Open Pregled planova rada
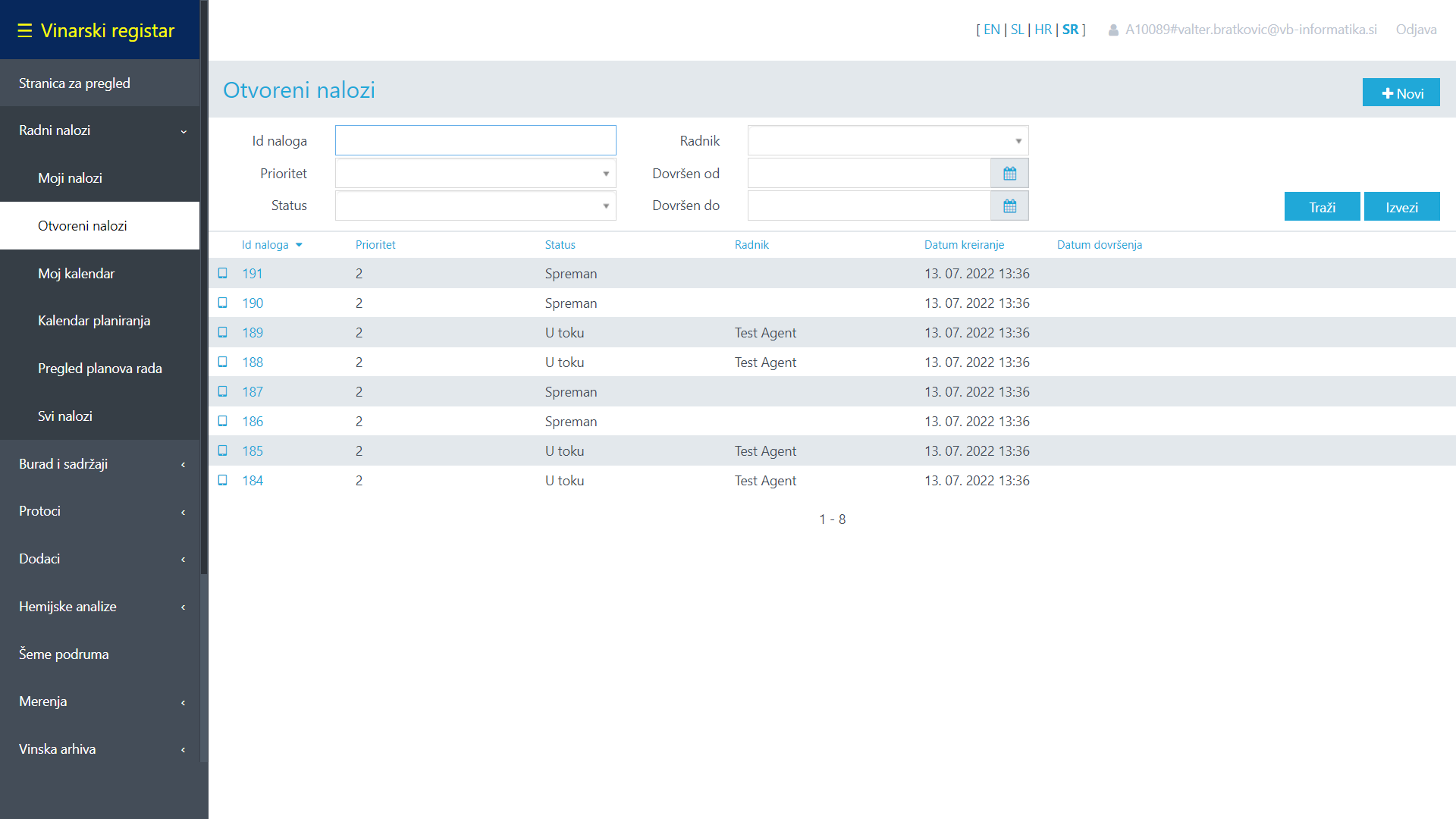The width and height of the screenshot is (1456, 819). pos(99,369)
